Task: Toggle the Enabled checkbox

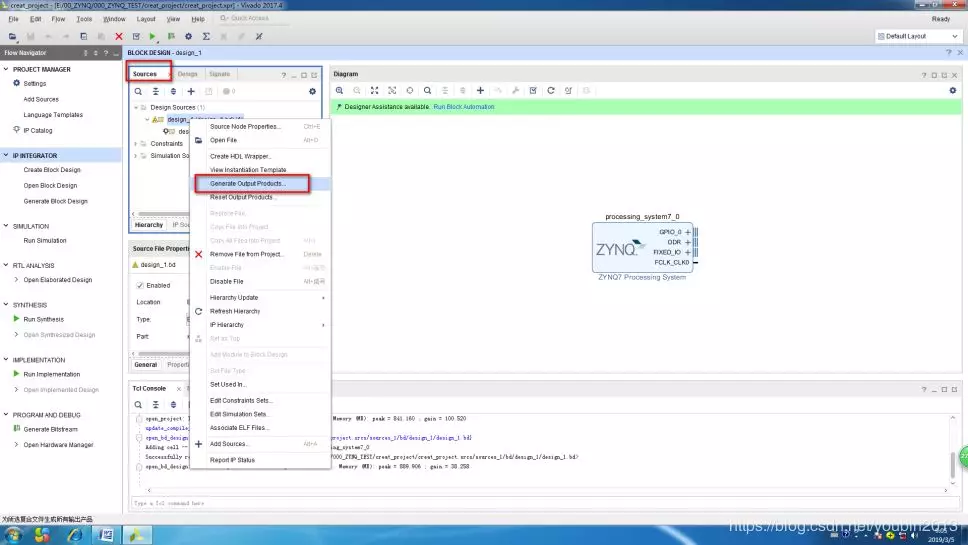Action: (x=140, y=285)
